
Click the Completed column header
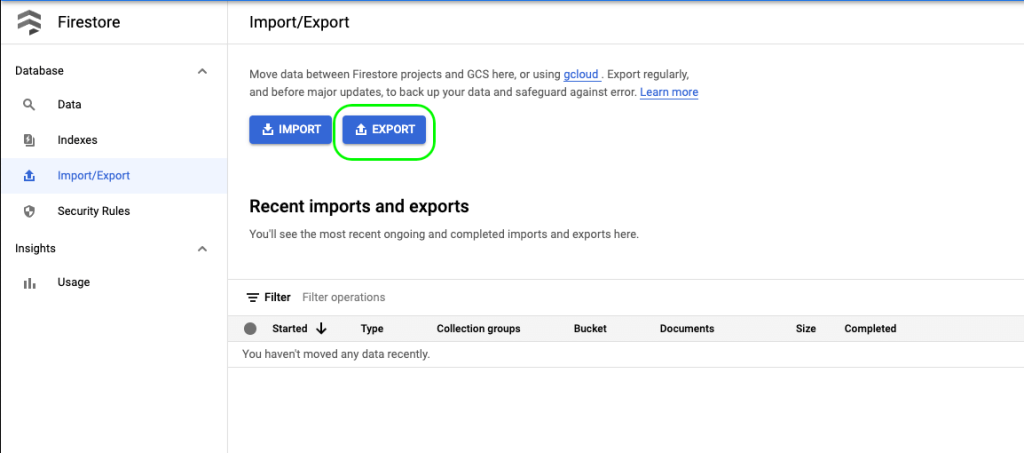(870, 328)
